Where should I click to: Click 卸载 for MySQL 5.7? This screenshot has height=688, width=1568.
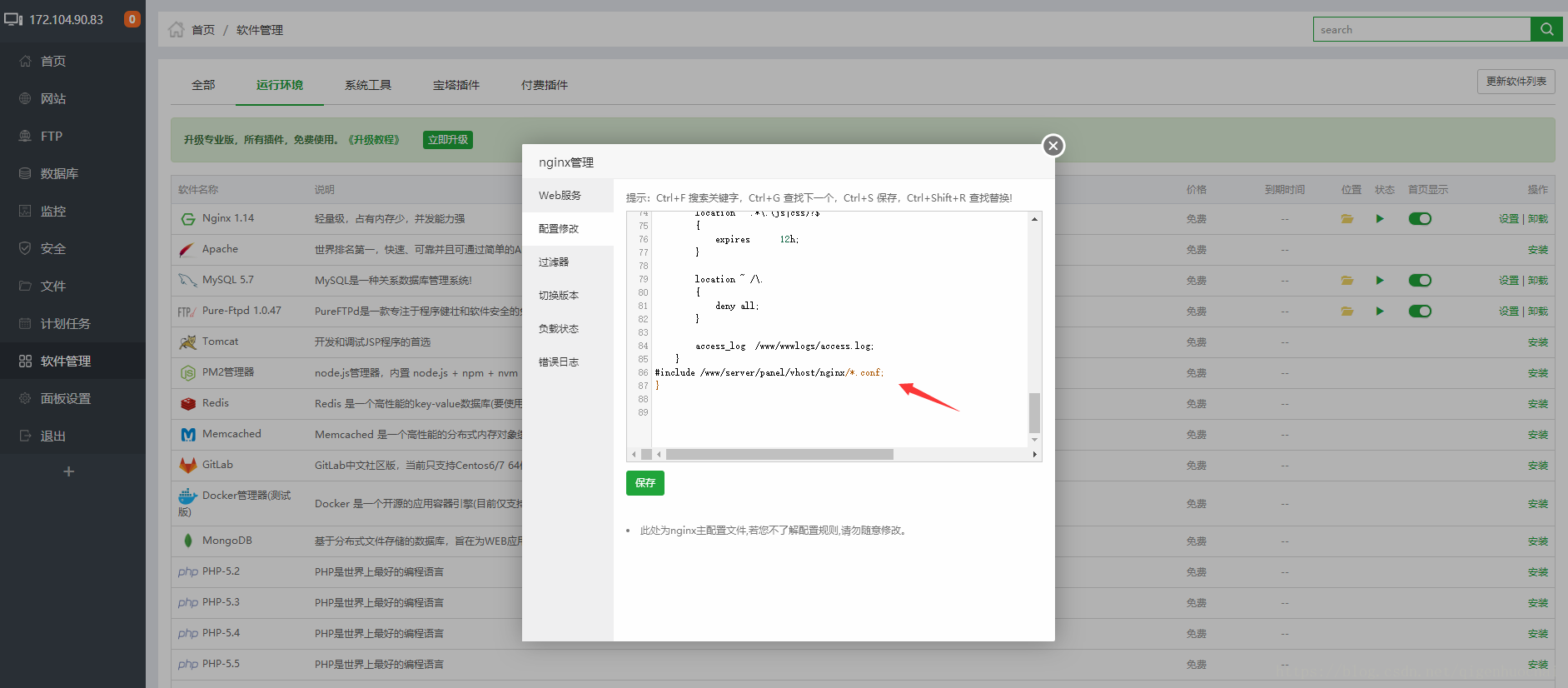pyautogui.click(x=1538, y=281)
